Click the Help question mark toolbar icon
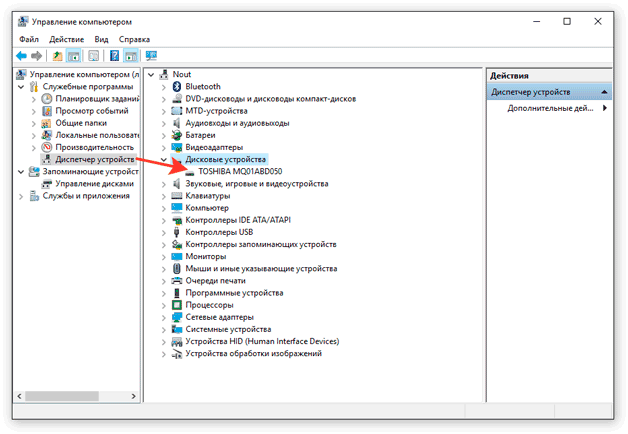Image resolution: width=628 pixels, height=434 pixels. pos(114,56)
